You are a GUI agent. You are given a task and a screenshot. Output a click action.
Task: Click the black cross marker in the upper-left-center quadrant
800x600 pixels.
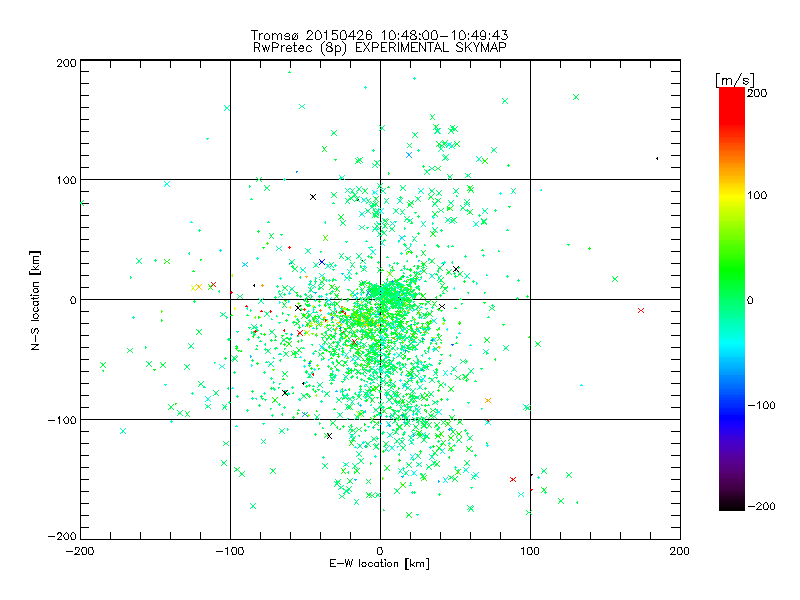[x=313, y=197]
